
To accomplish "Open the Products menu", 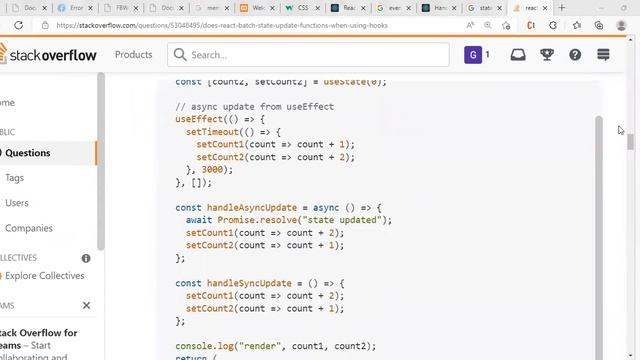I will [133, 55].
